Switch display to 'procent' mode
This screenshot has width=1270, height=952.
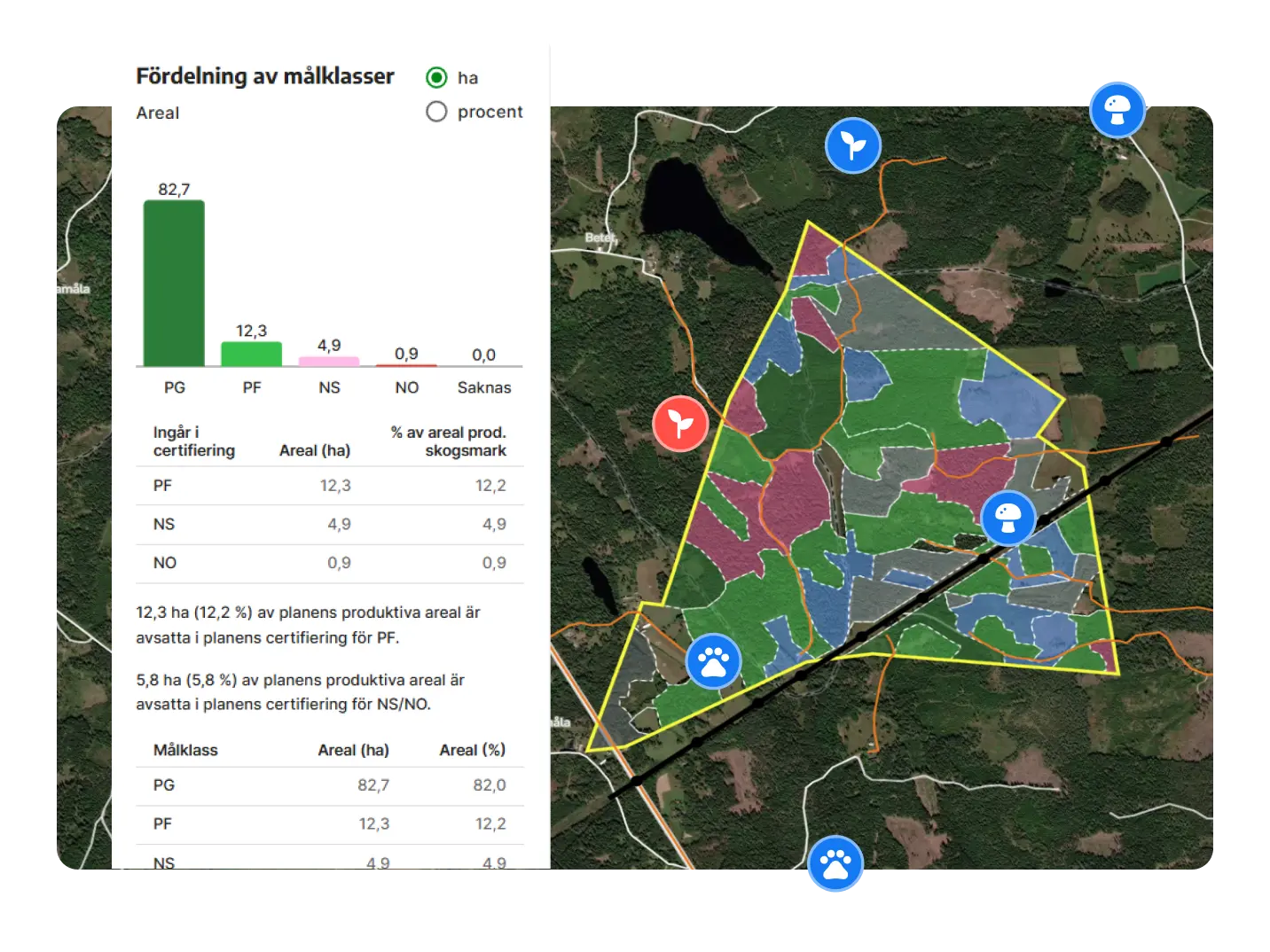(436, 111)
